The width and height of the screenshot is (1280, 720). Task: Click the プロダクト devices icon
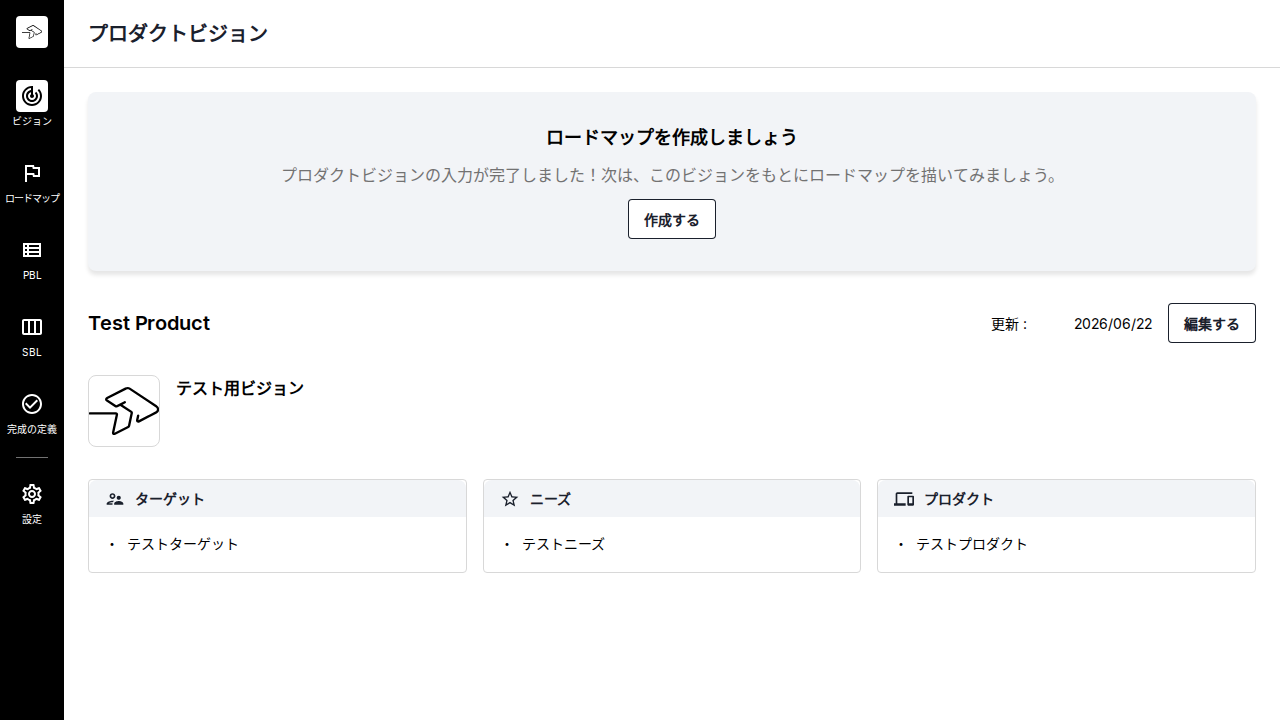[904, 499]
